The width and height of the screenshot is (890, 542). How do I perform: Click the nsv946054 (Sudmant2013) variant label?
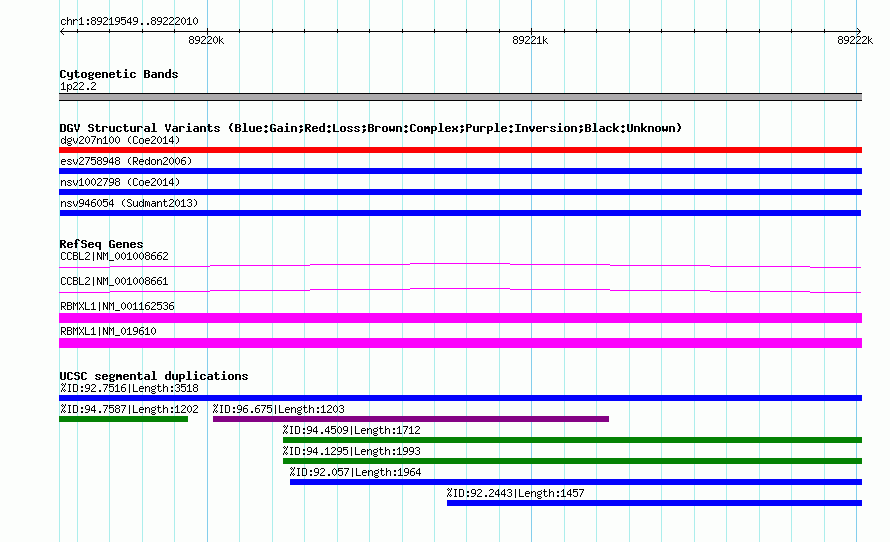(129, 203)
